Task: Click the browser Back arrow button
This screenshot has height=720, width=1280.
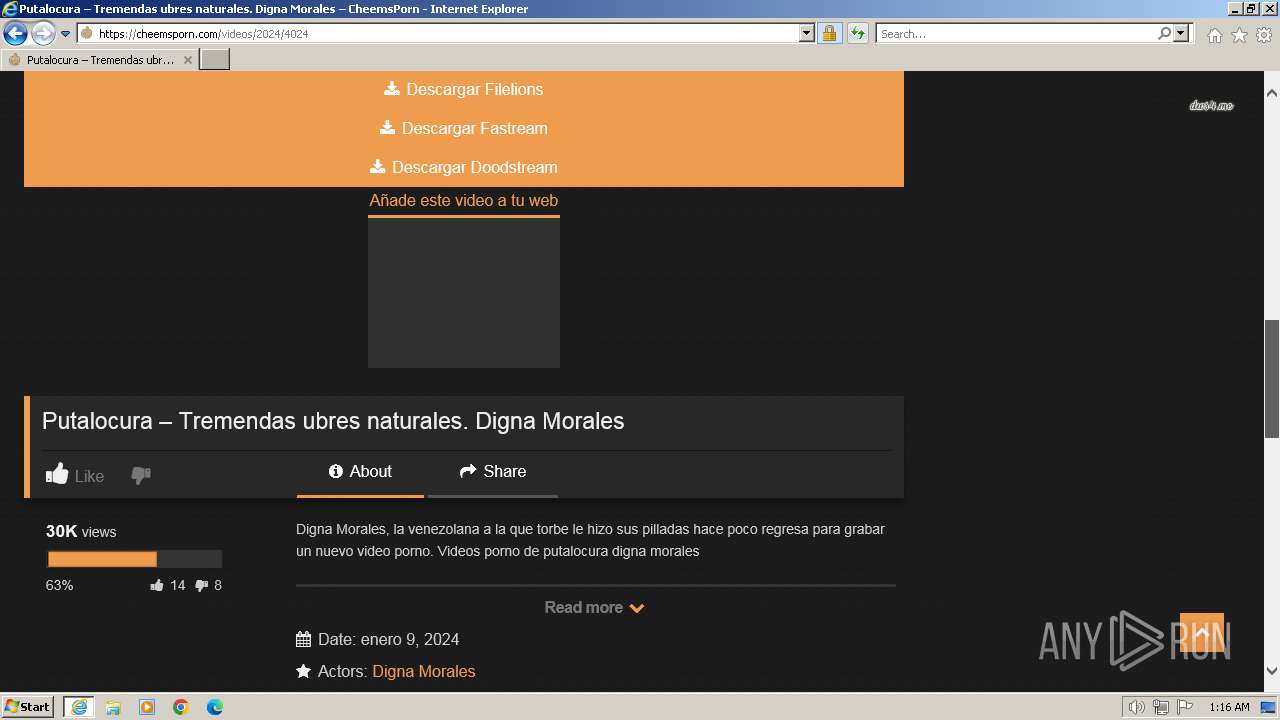Action: [x=15, y=33]
